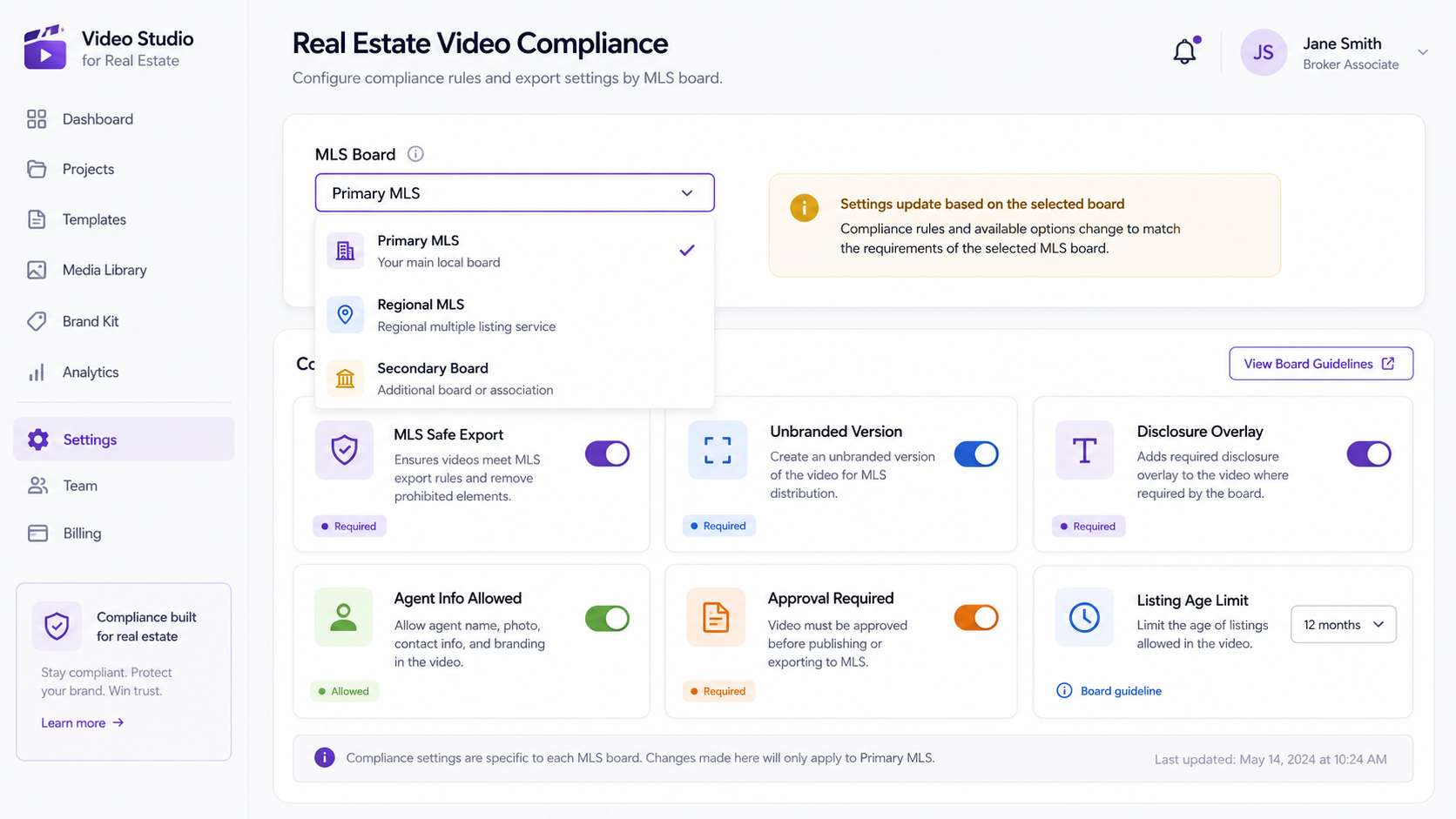Click the Broker Associate role text
The width and height of the screenshot is (1456, 819).
pos(1351,64)
